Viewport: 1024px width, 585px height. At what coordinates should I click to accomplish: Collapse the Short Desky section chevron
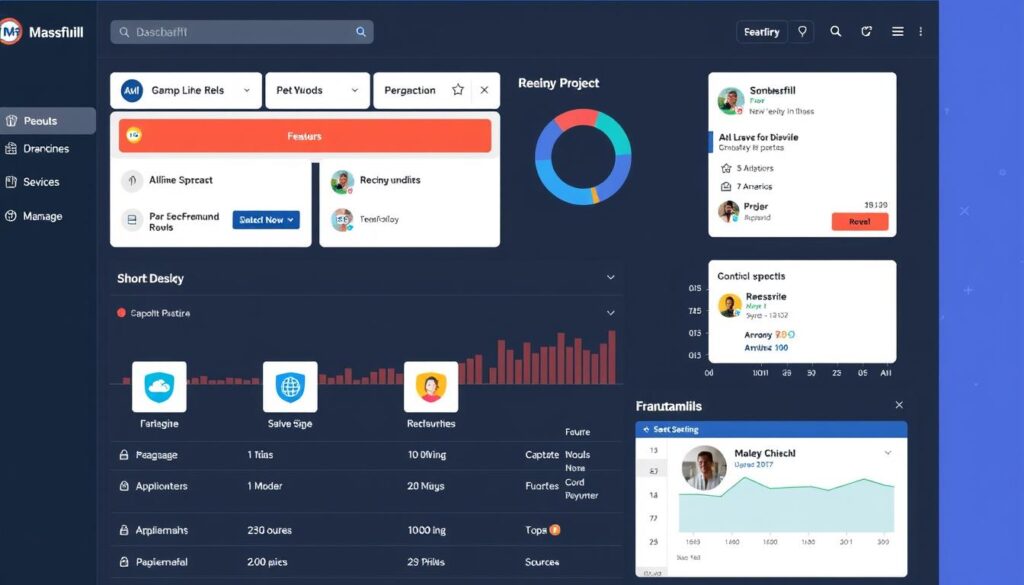[610, 278]
